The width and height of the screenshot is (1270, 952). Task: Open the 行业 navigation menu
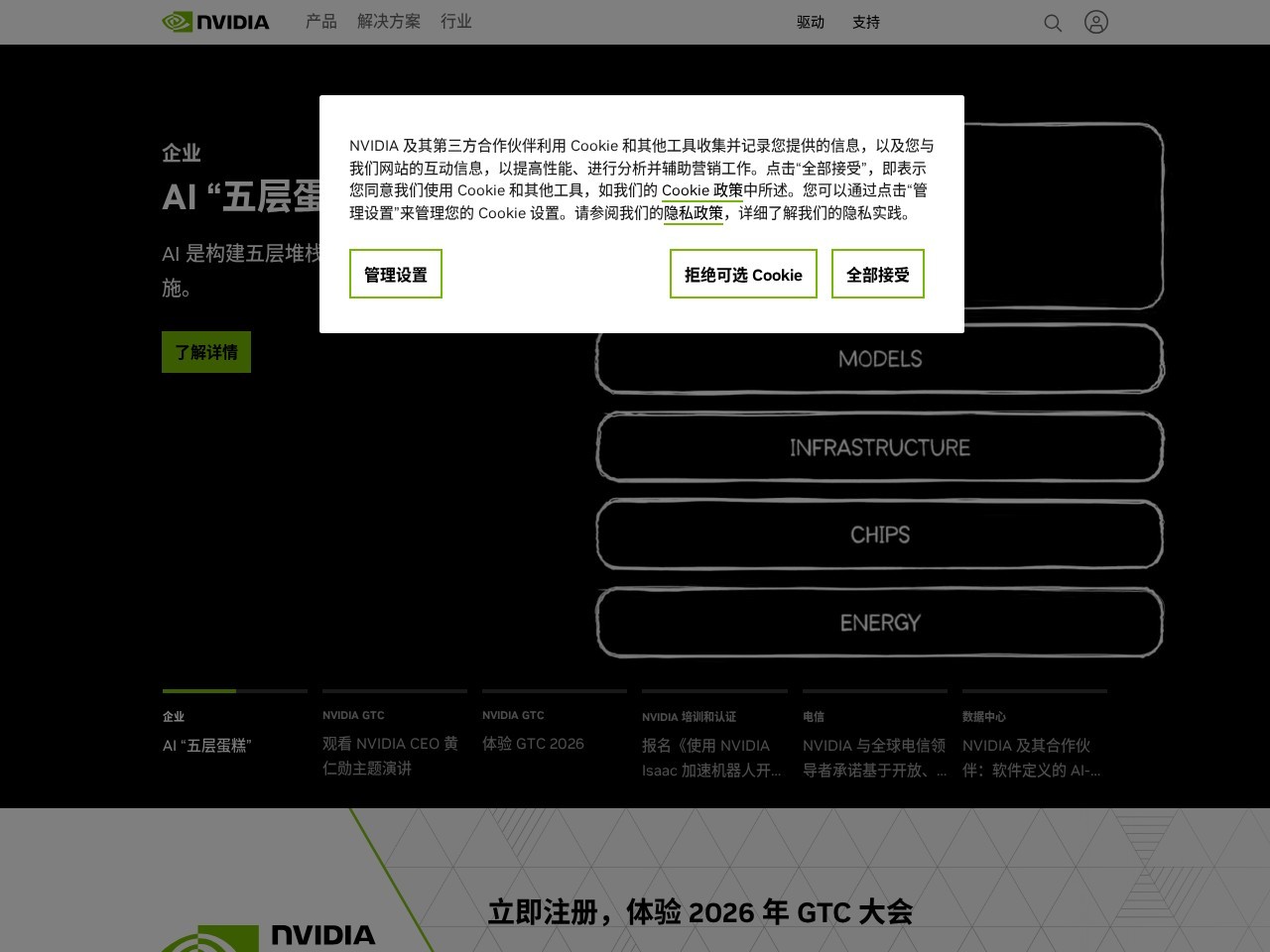456,22
